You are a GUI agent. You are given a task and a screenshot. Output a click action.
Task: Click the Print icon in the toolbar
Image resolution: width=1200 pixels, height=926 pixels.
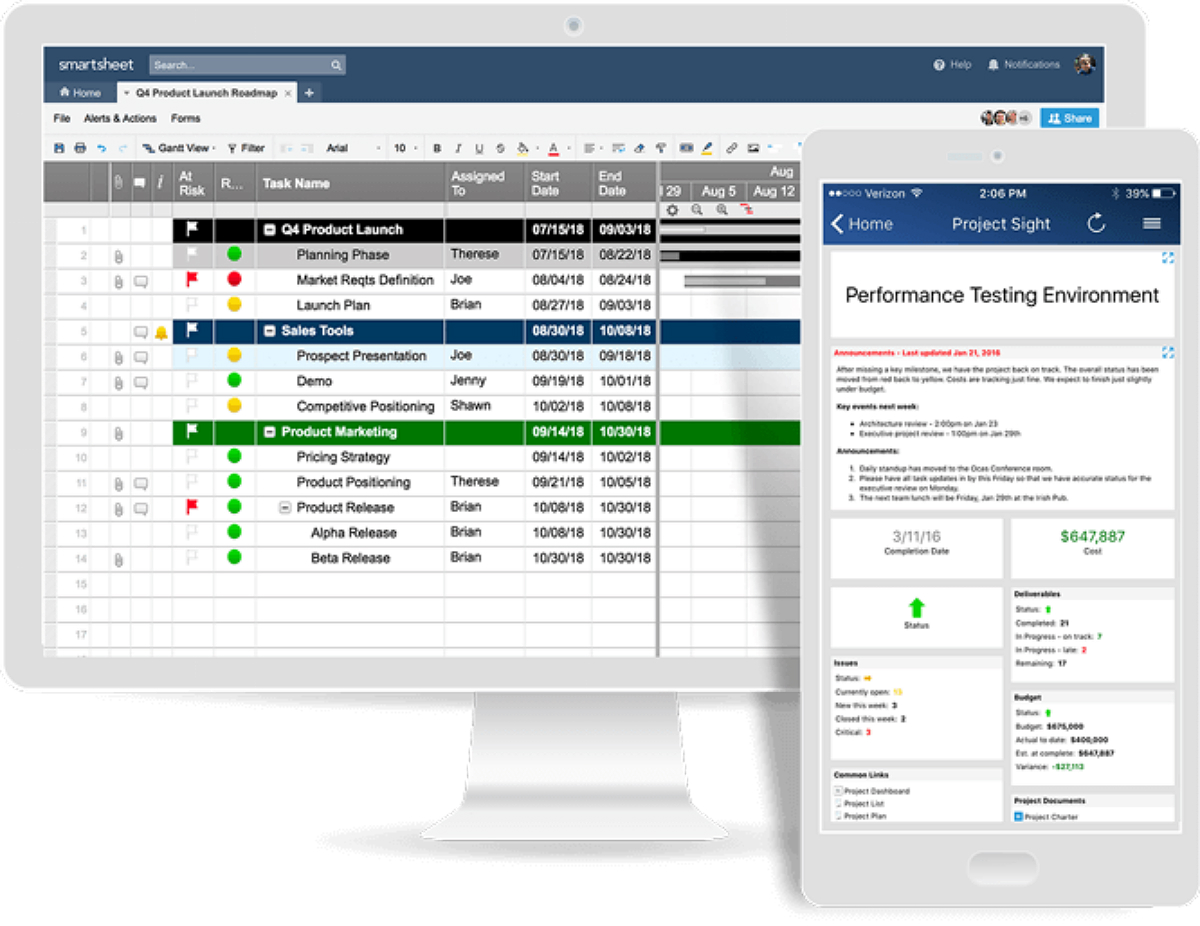pos(80,148)
